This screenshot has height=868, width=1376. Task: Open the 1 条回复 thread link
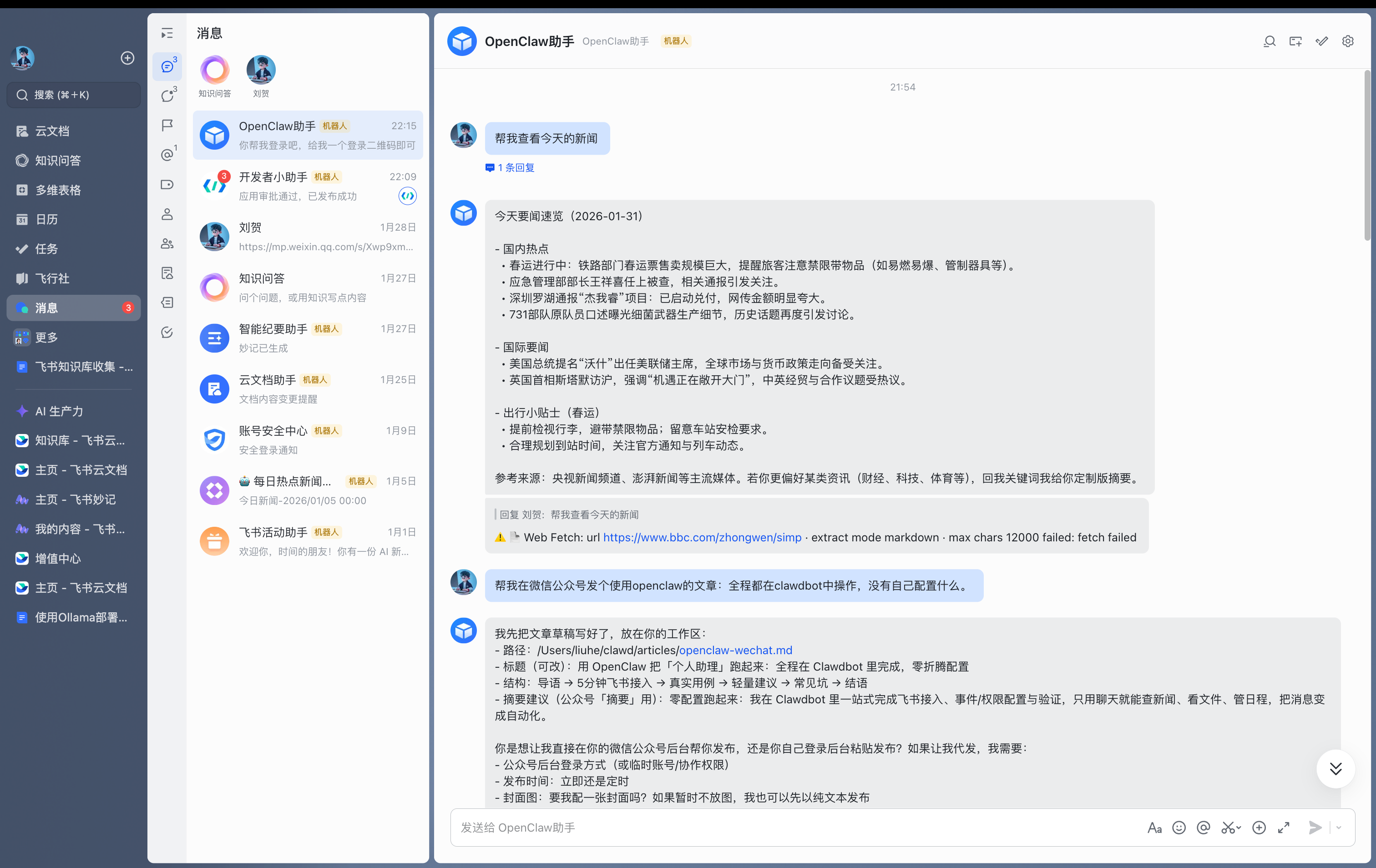[510, 167]
